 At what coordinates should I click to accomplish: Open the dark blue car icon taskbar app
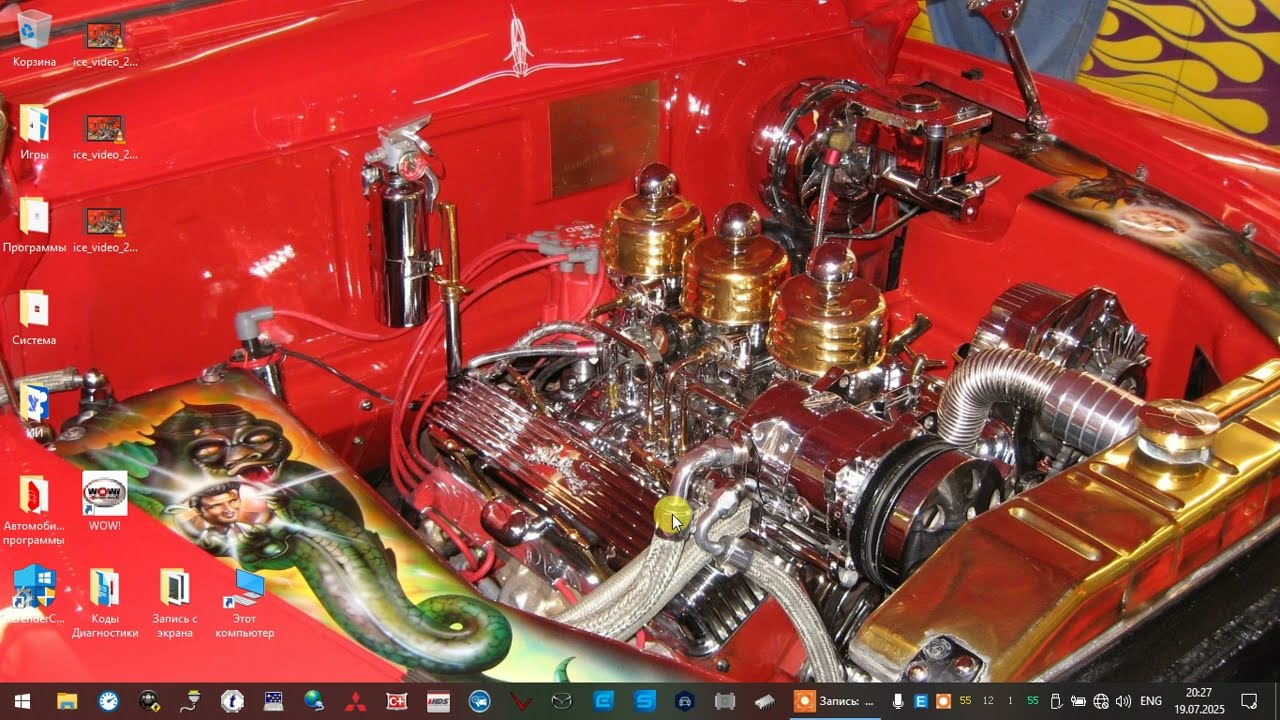click(685, 701)
